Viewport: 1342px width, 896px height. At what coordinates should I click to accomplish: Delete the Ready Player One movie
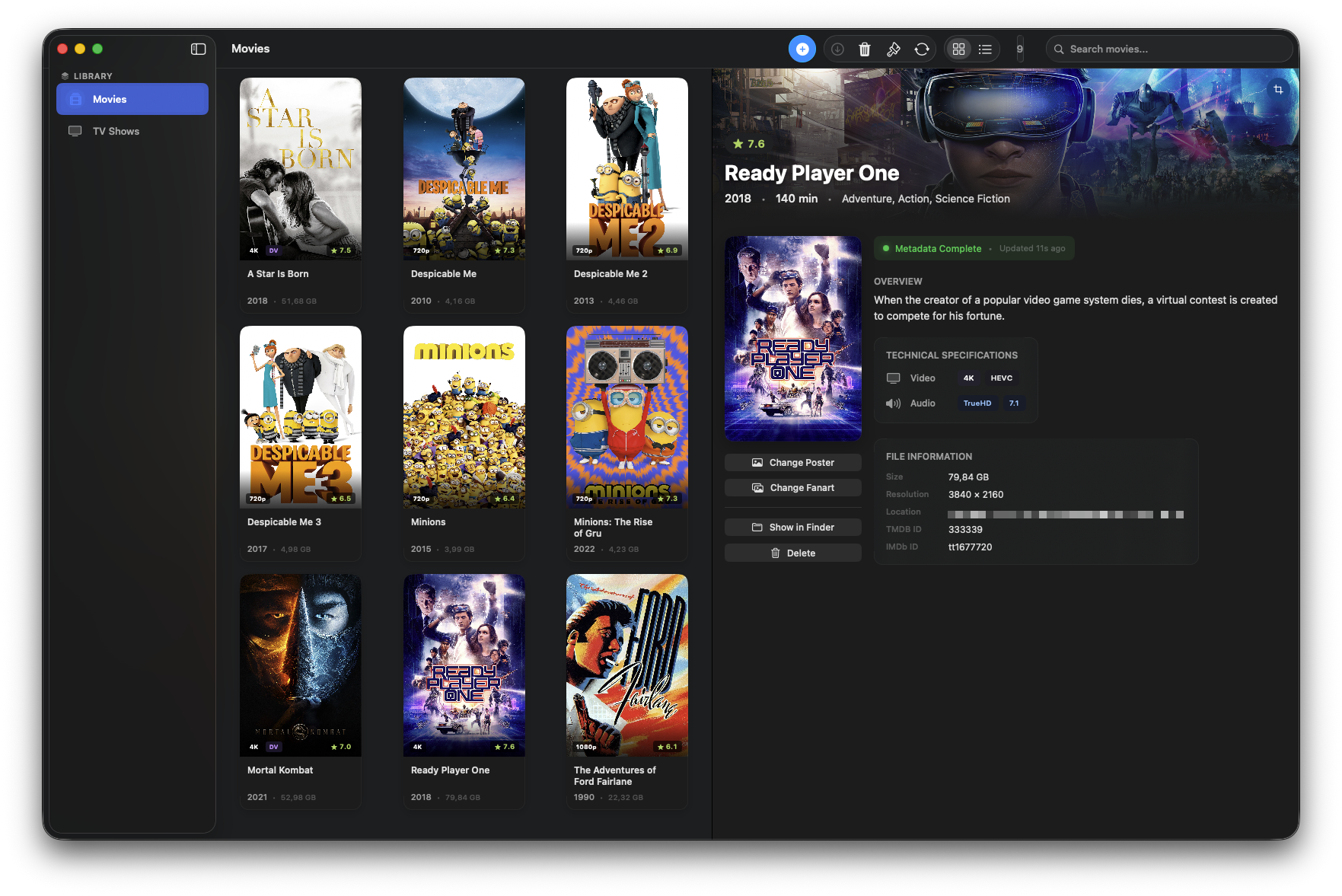792,553
